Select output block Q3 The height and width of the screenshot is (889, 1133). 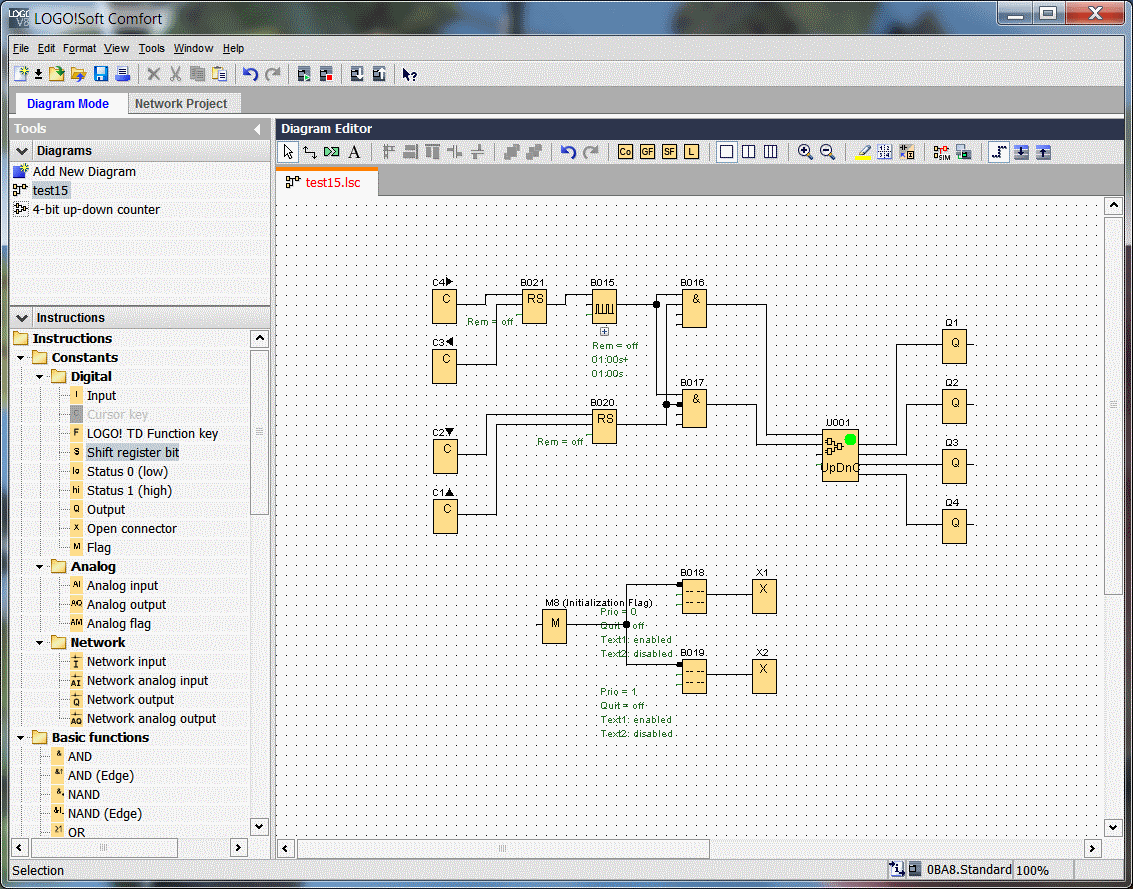954,466
